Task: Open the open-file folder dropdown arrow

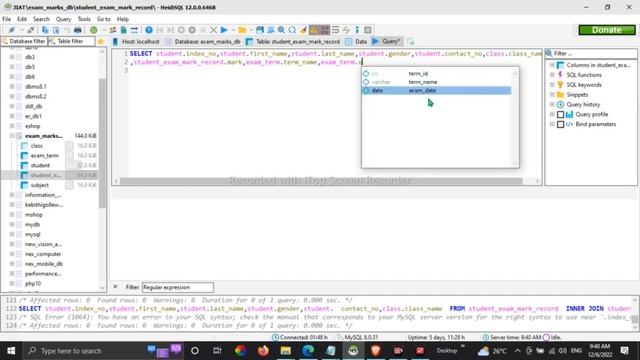Action: click(251, 30)
